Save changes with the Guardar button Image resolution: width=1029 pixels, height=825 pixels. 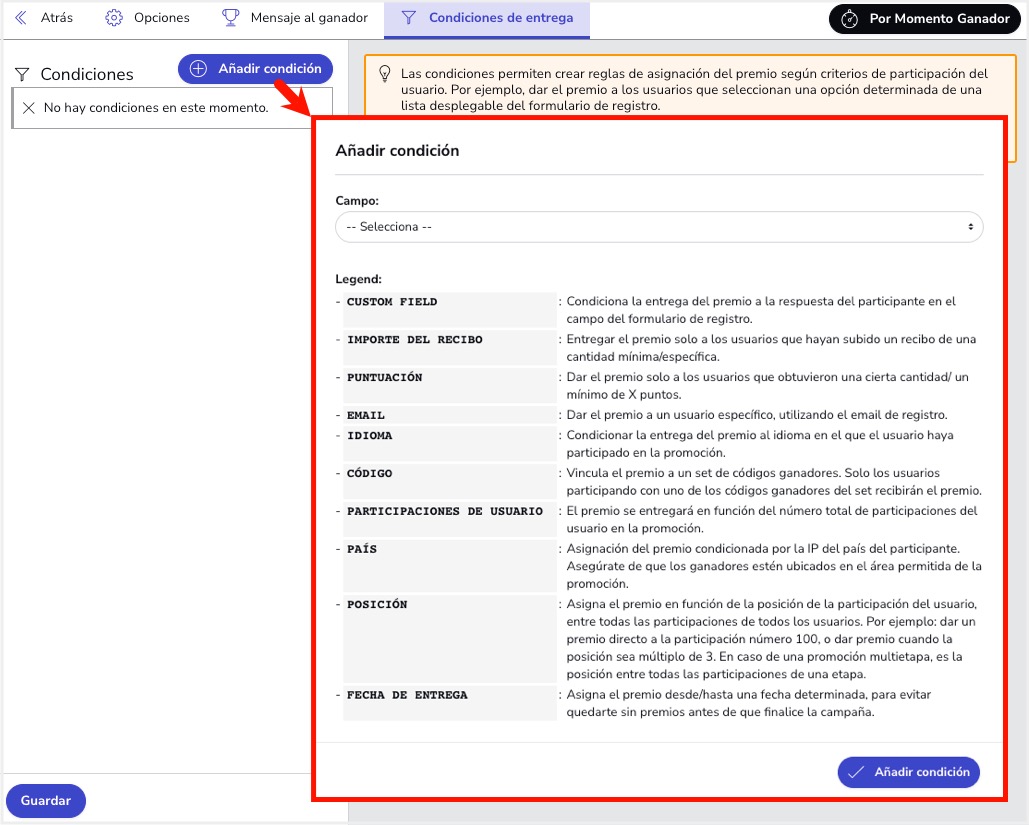click(46, 801)
